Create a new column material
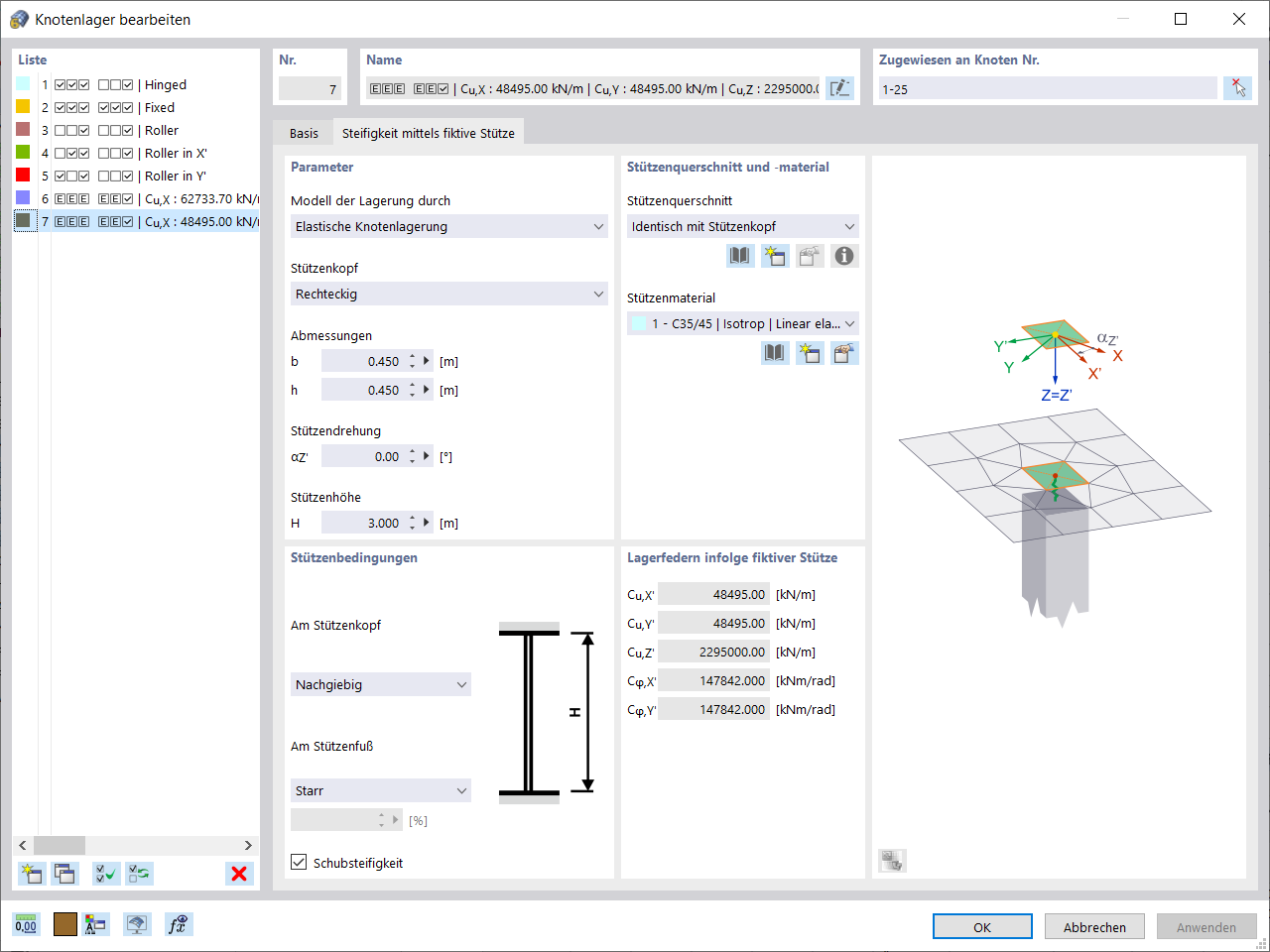The image size is (1270, 952). click(810, 353)
